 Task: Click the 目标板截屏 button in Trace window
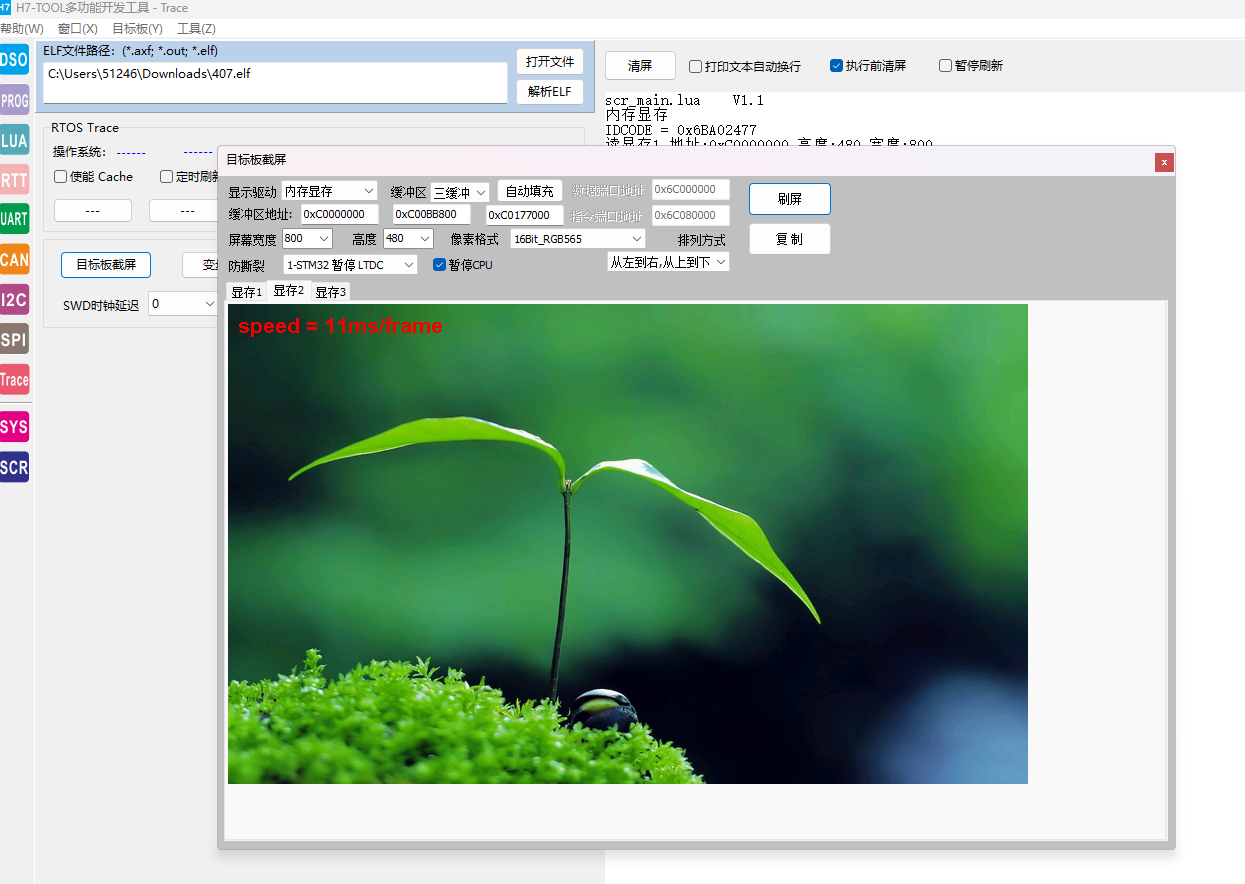pos(106,265)
